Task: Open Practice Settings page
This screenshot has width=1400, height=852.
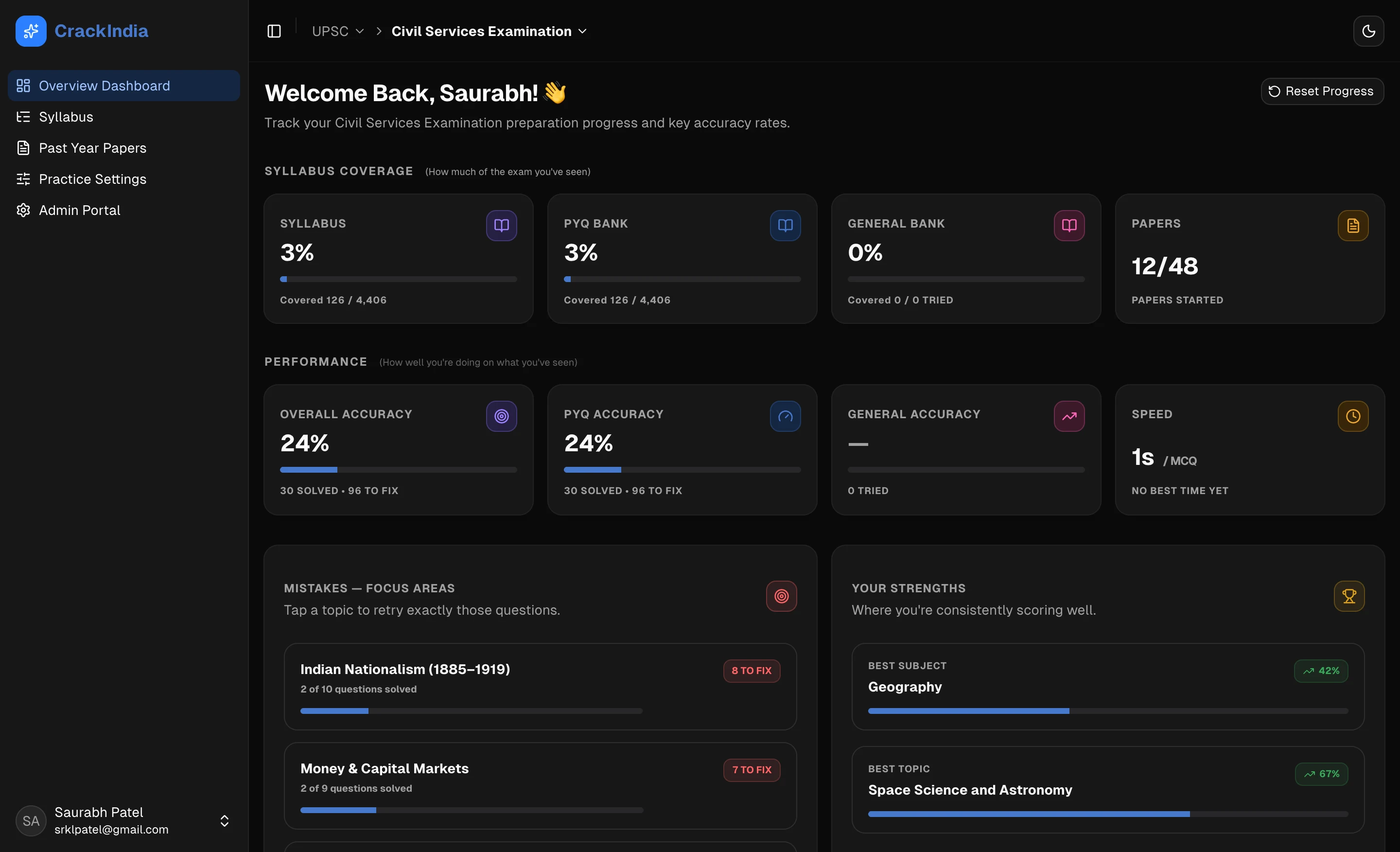Action: pos(124,179)
